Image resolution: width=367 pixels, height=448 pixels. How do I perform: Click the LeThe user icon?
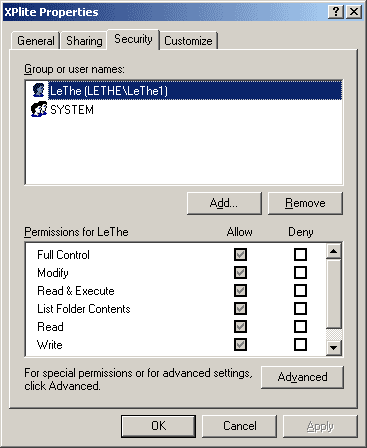pos(39,90)
